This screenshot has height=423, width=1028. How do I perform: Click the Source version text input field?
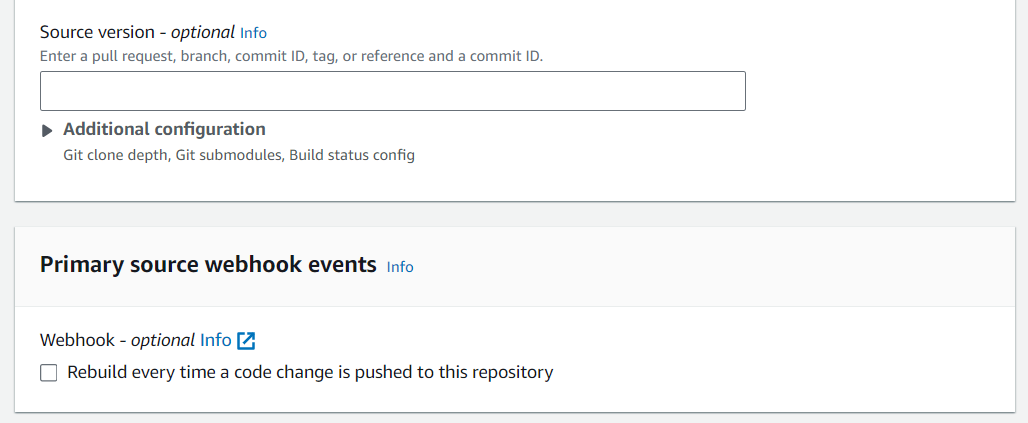[x=392, y=91]
